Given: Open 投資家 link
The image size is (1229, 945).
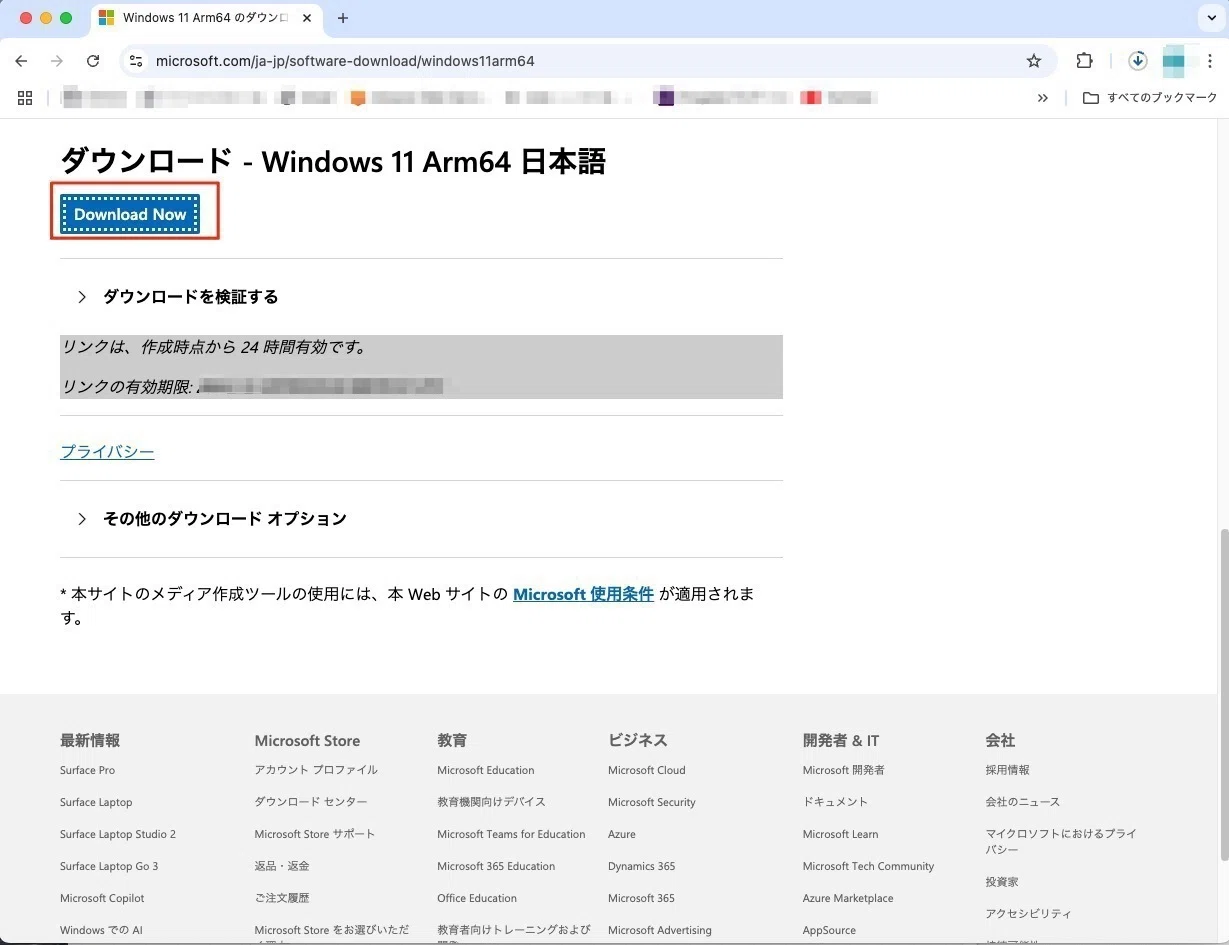Looking at the screenshot, I should point(1002,882).
